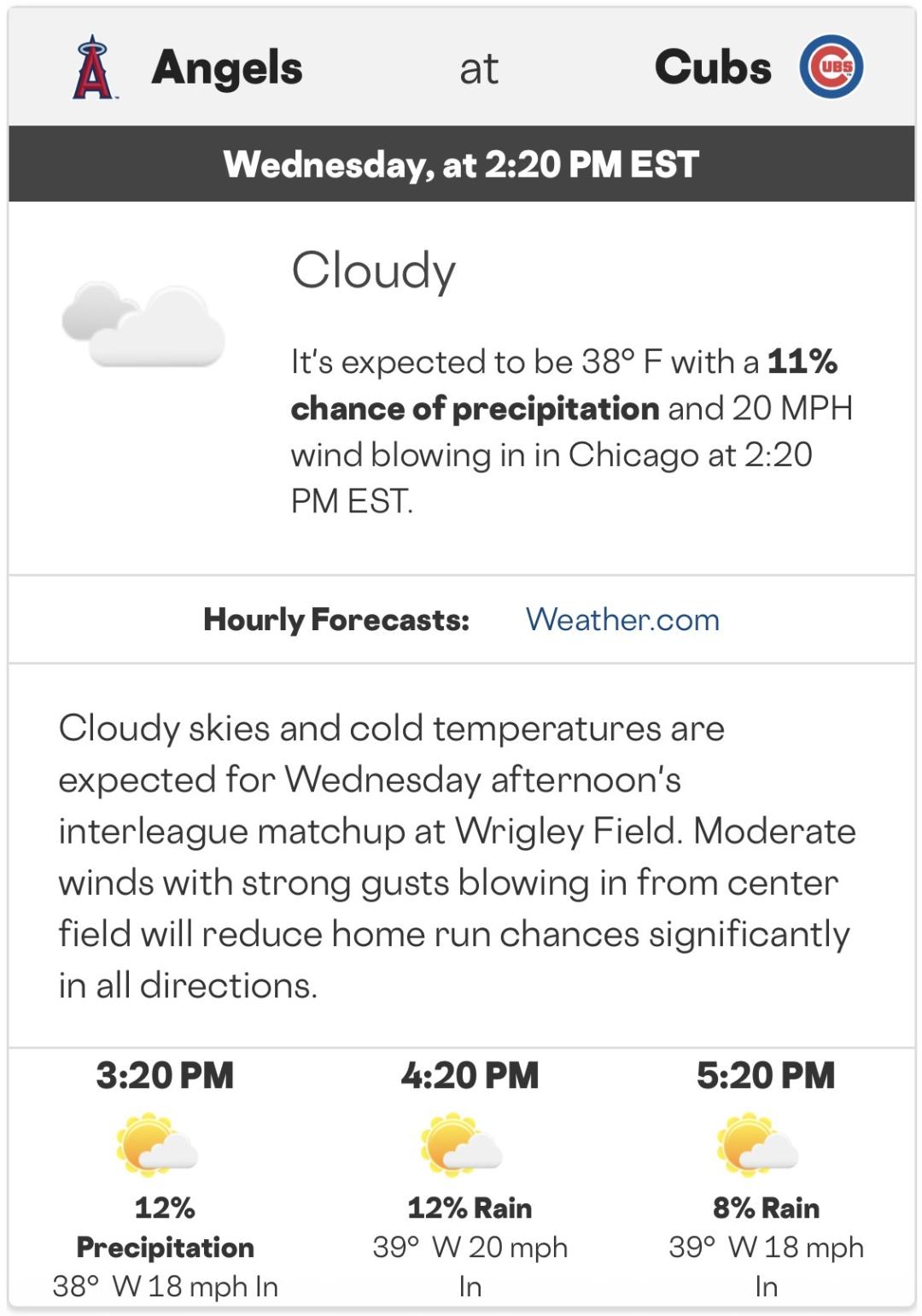
Task: Tap the large cloudy weather icon
Action: pyautogui.click(x=143, y=325)
